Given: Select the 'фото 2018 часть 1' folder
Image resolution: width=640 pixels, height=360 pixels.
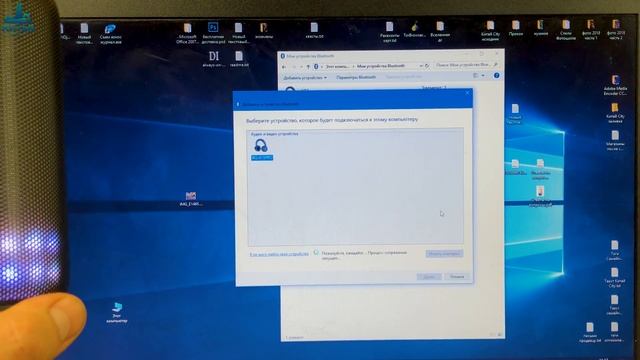Looking at the screenshot, I should [x=591, y=29].
